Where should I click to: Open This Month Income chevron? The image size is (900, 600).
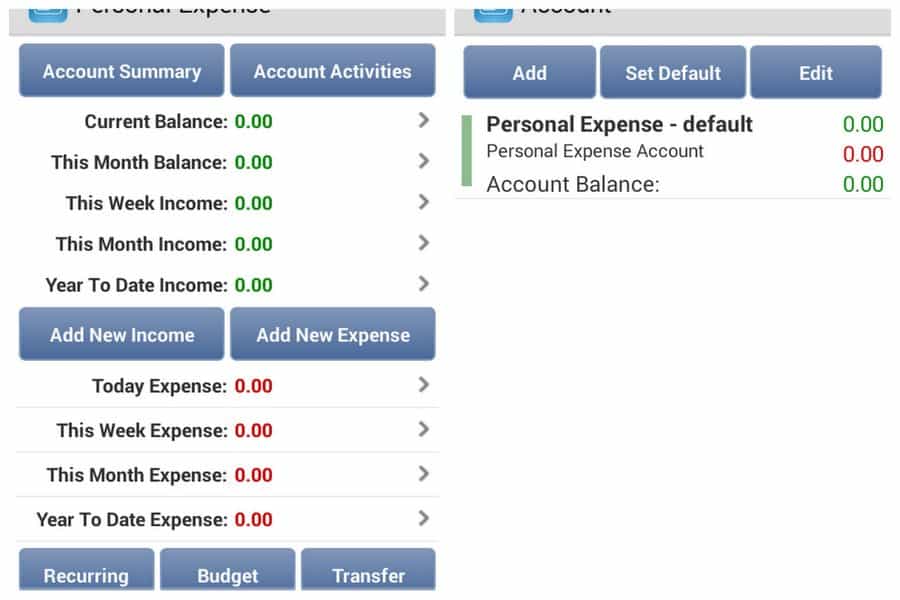424,243
